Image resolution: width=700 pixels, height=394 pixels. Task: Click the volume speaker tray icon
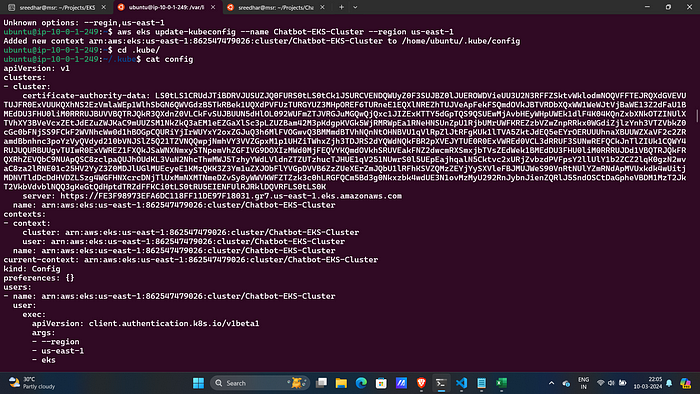[x=611, y=383]
